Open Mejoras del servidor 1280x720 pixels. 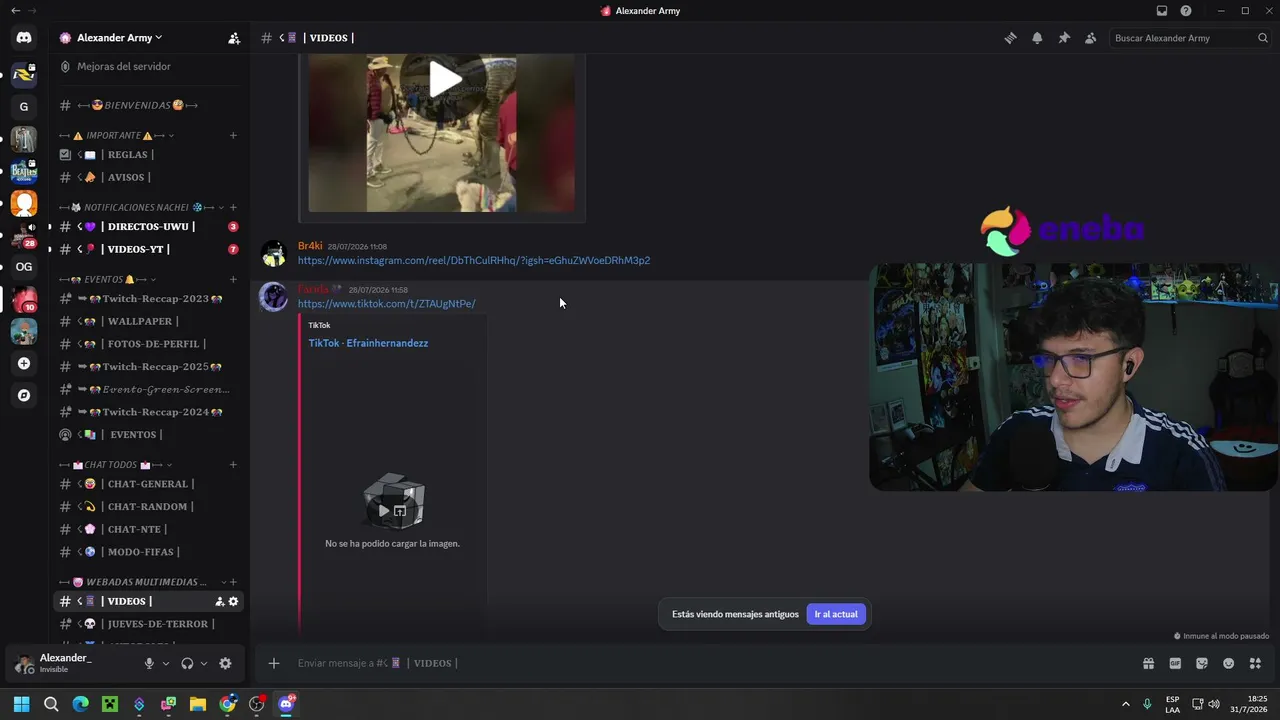pos(149,66)
